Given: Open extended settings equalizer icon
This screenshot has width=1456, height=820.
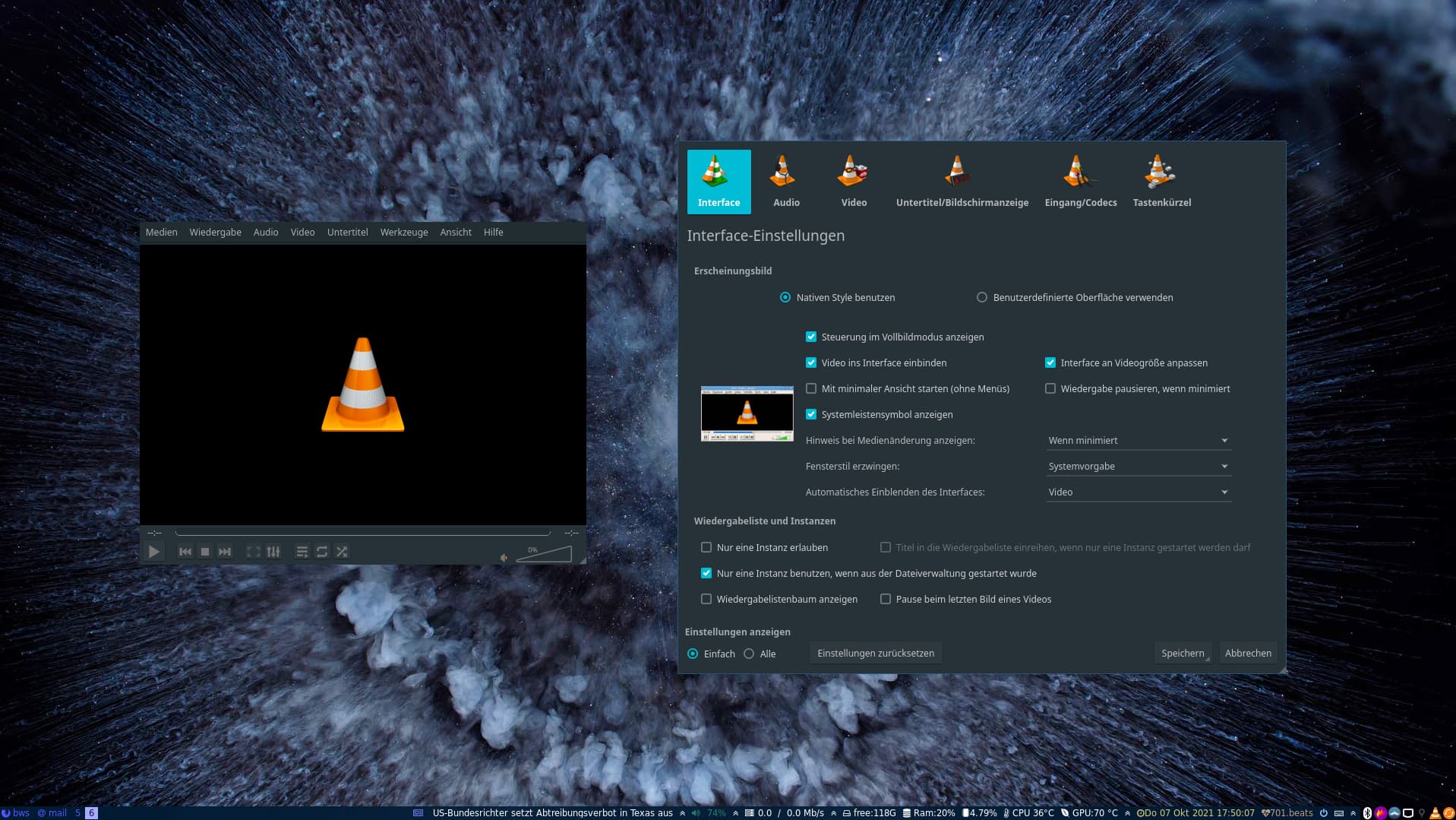Looking at the screenshot, I should point(273,552).
